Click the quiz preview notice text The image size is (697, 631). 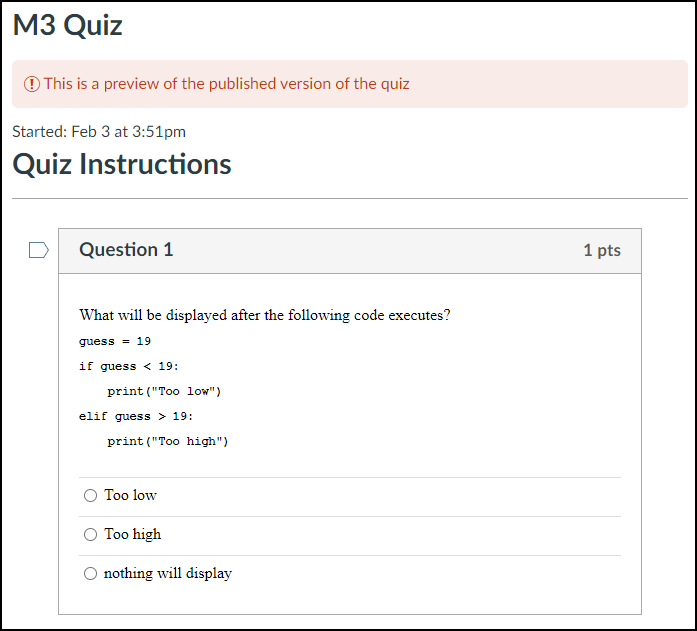[x=226, y=84]
